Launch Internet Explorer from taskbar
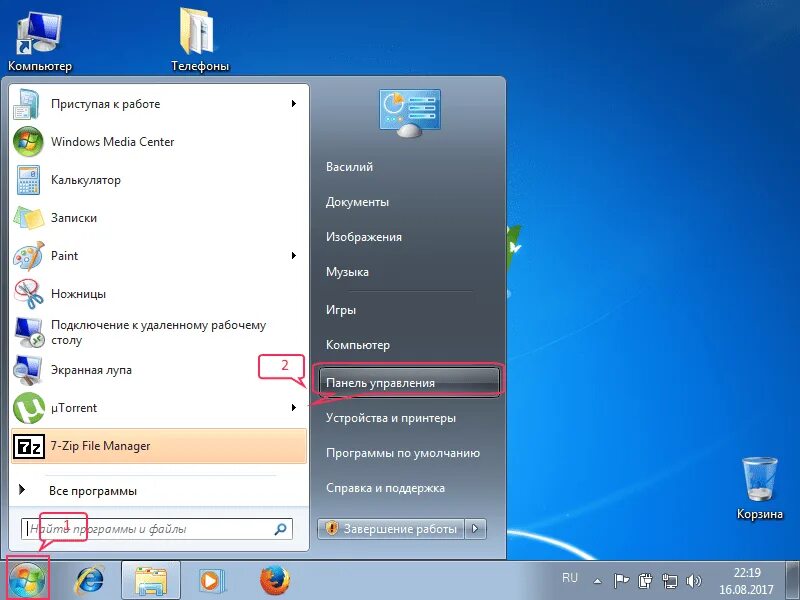Screen dimensions: 800x600 [90, 580]
